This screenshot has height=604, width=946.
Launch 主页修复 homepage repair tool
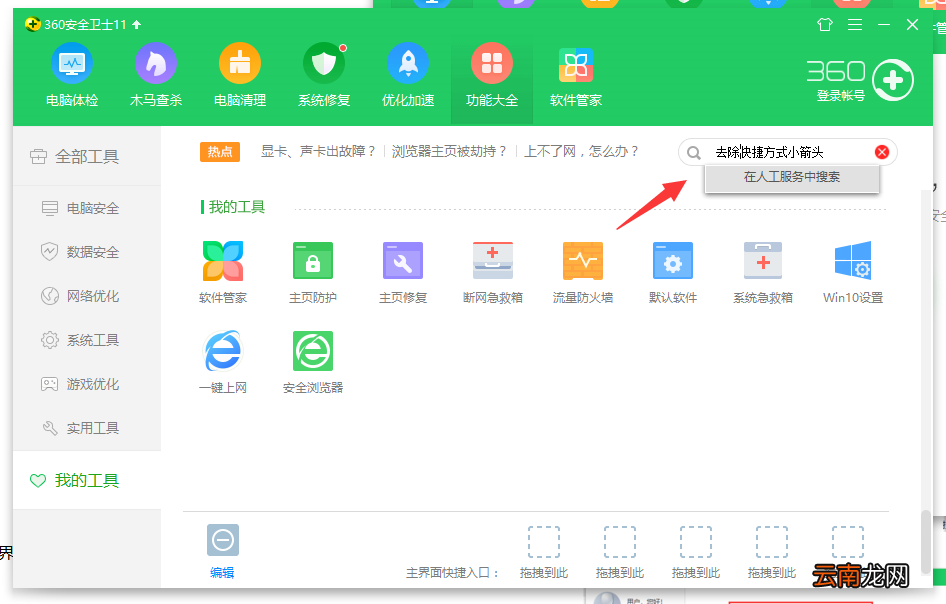pos(402,272)
